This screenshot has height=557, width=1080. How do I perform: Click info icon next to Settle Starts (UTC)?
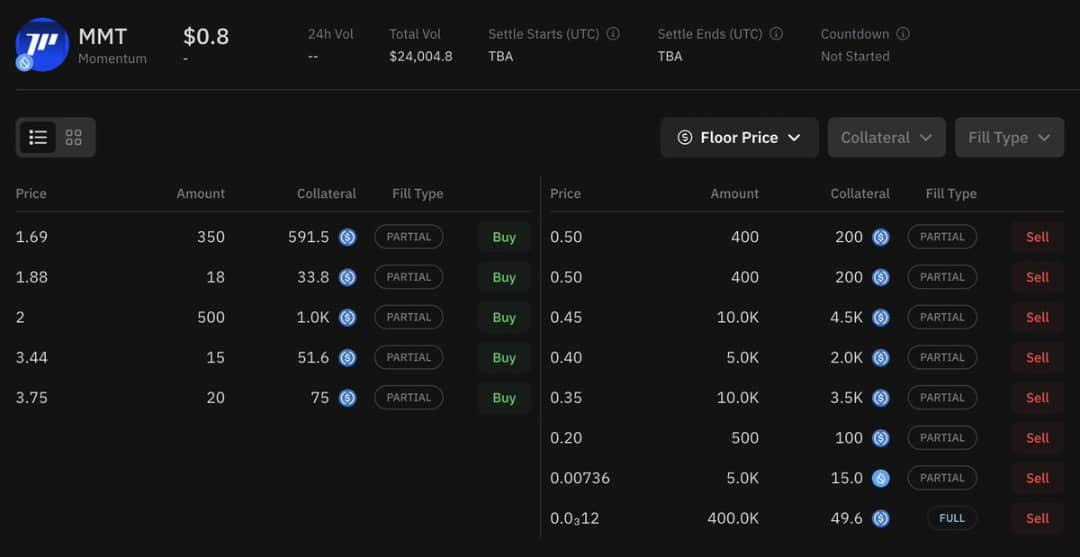[613, 34]
